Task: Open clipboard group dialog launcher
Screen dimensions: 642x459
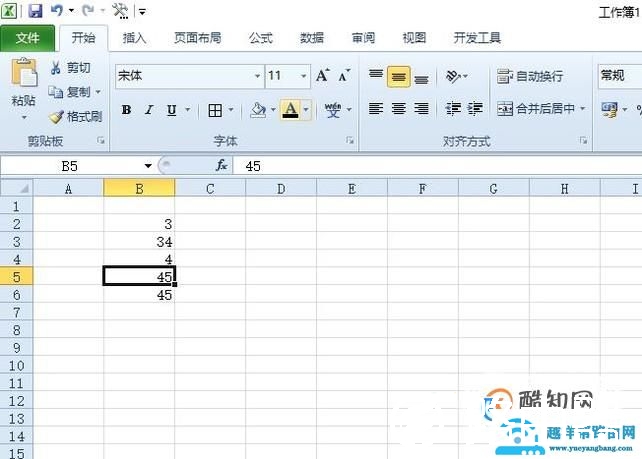Action: (x=100, y=141)
